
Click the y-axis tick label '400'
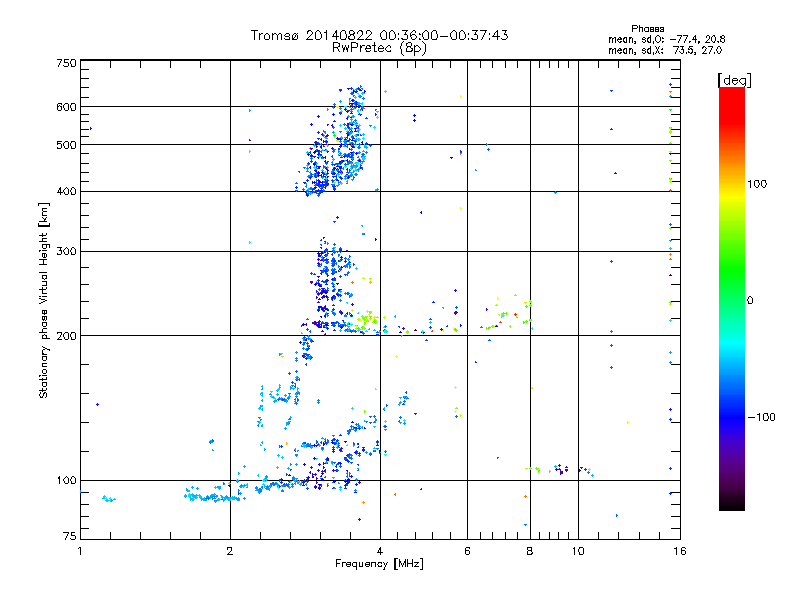[66, 192]
